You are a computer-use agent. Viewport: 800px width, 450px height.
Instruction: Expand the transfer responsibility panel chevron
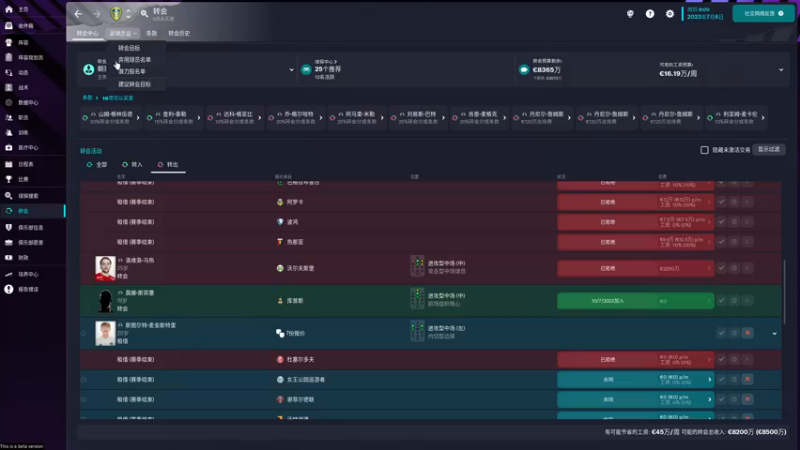(x=291, y=70)
